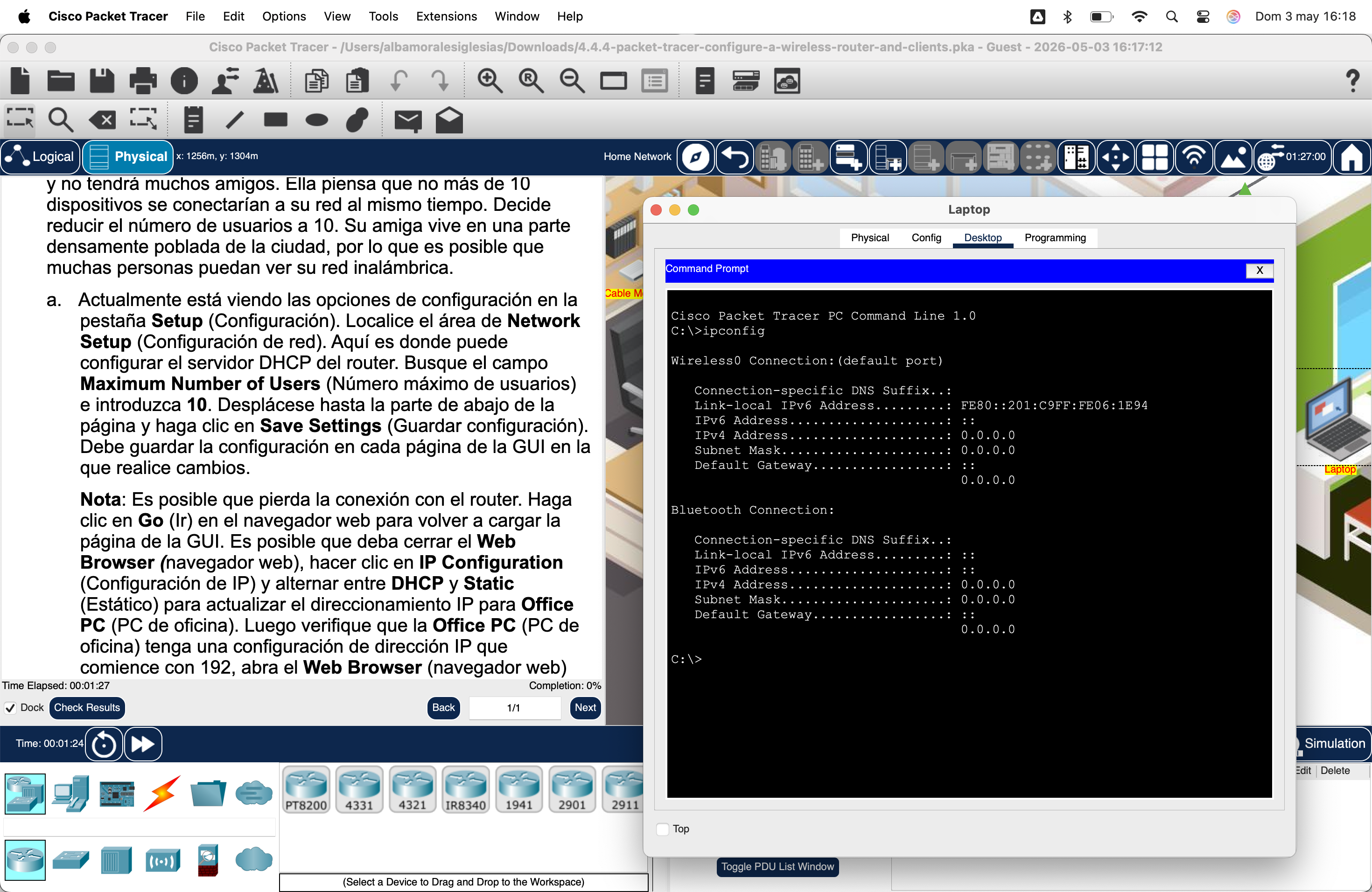Click the Zoom In magnifier icon
The image size is (1372, 892).
(x=490, y=81)
